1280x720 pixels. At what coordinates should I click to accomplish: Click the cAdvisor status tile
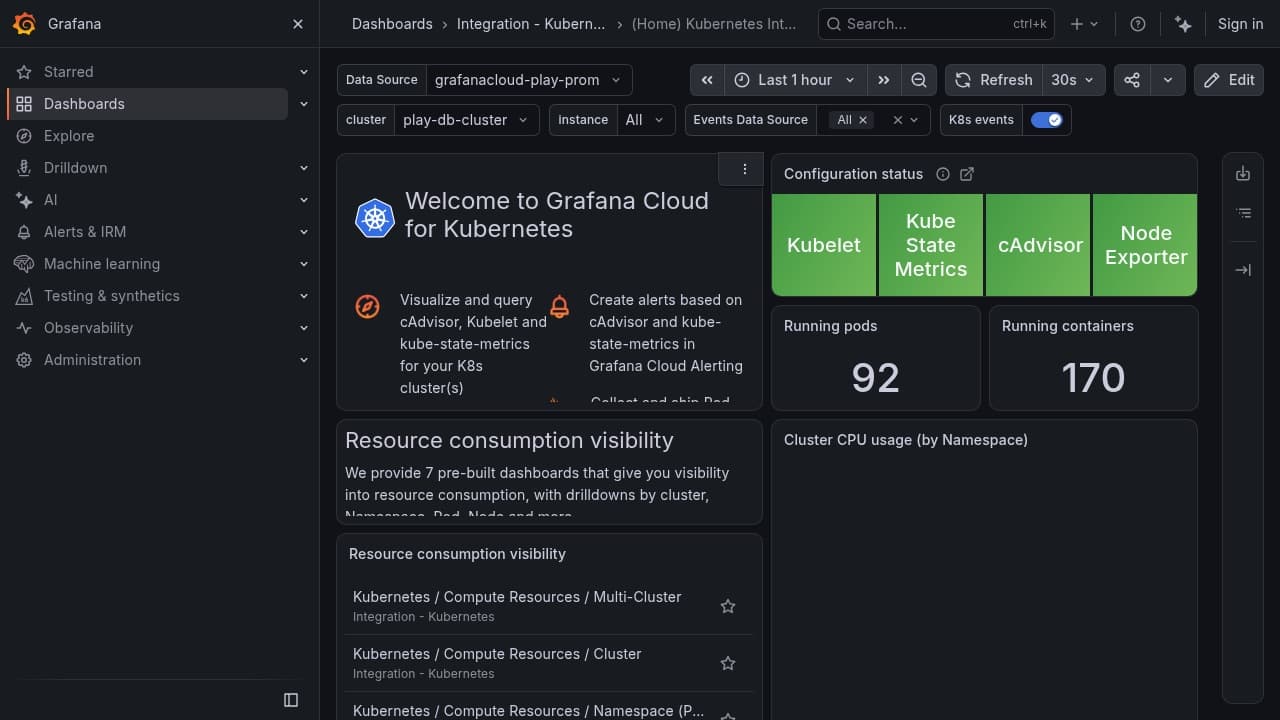(x=1038, y=245)
